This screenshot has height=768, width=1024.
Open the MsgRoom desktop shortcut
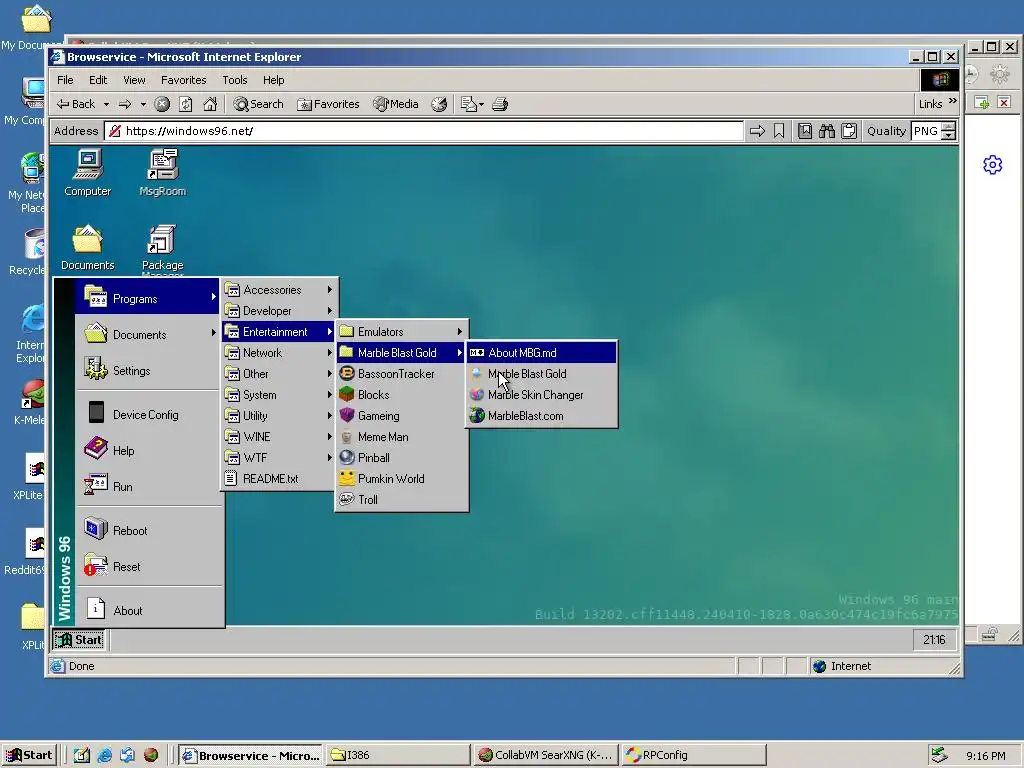[x=163, y=172]
